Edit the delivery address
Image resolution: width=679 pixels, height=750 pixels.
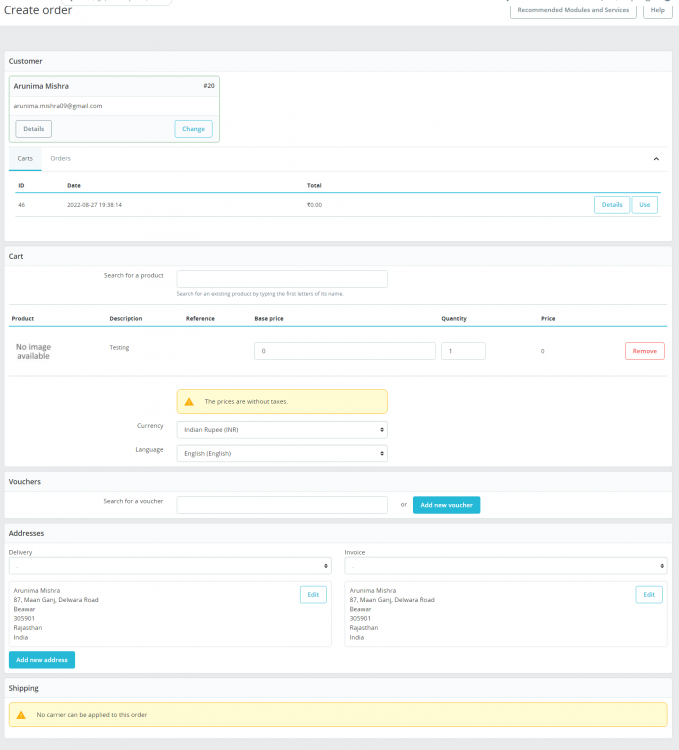click(313, 595)
